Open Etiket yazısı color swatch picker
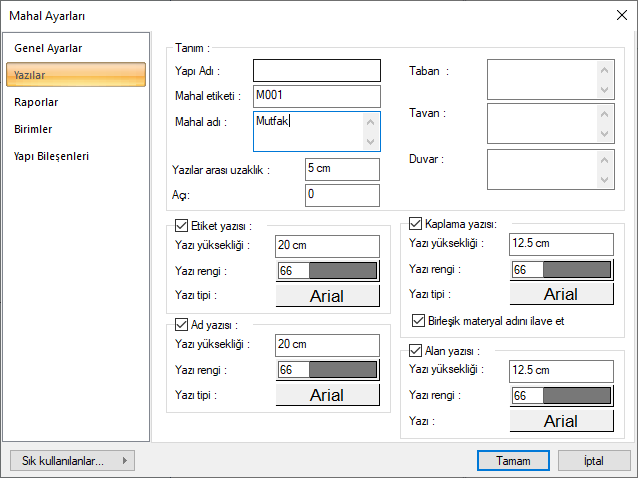Screen dimensions: 638x478 [x=328, y=271]
